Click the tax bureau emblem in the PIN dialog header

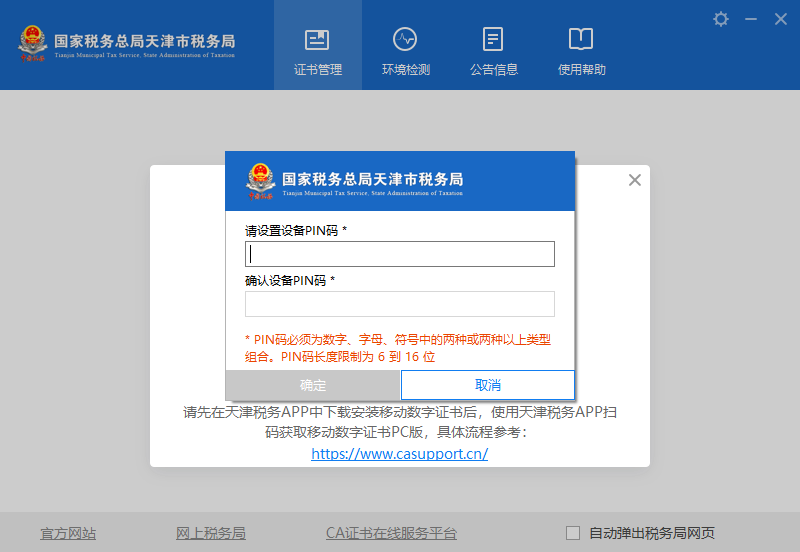point(260,182)
